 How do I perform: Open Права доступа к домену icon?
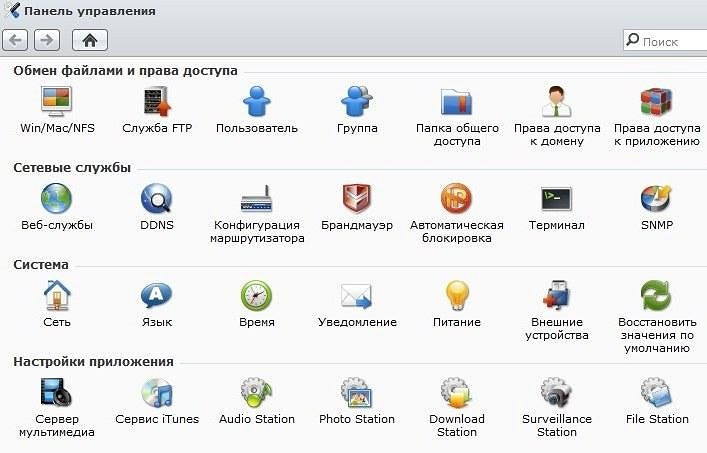click(557, 102)
